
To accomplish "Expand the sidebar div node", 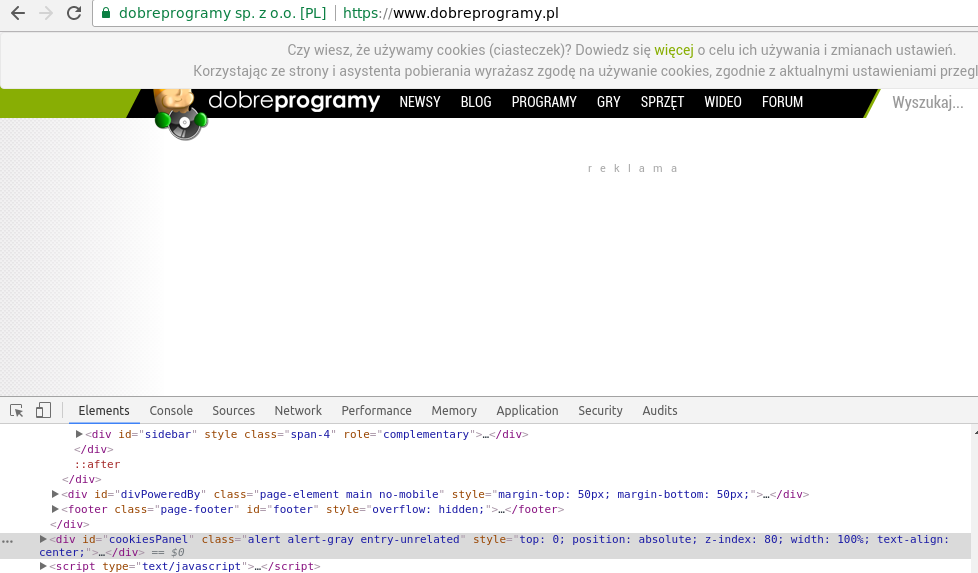I will click(79, 434).
